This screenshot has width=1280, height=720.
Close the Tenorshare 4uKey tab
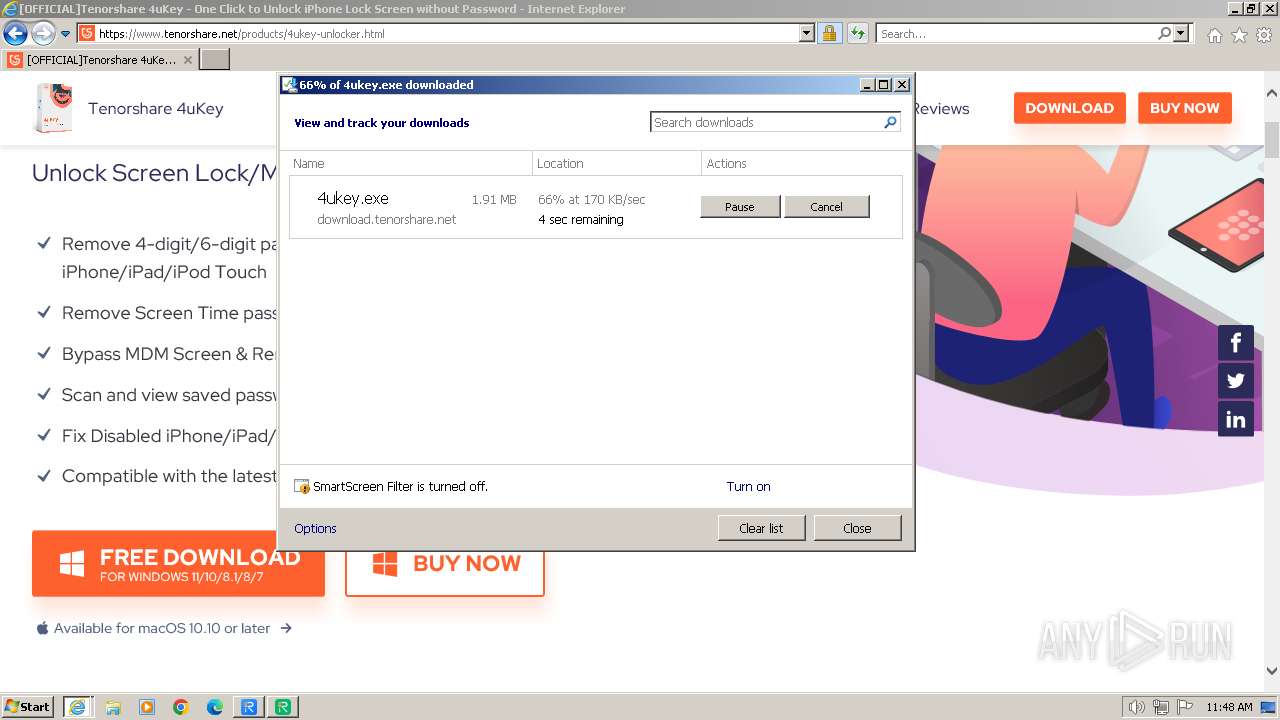188,60
